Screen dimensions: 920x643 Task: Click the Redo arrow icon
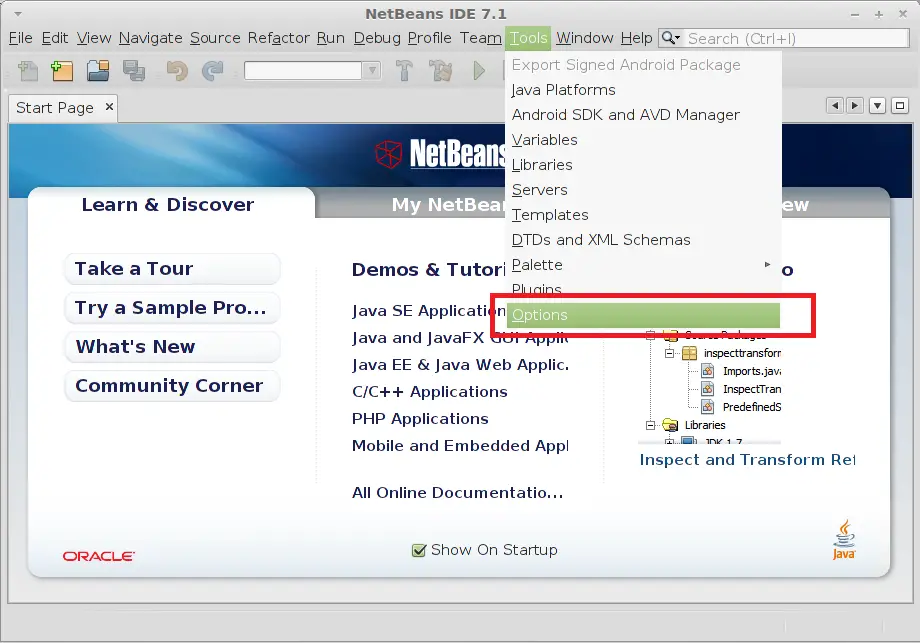point(212,71)
